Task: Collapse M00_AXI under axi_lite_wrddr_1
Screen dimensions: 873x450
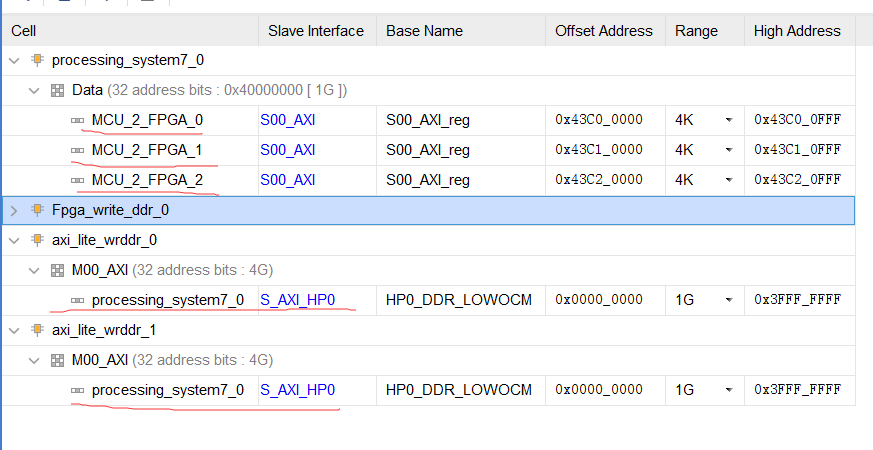Action: click(x=35, y=360)
